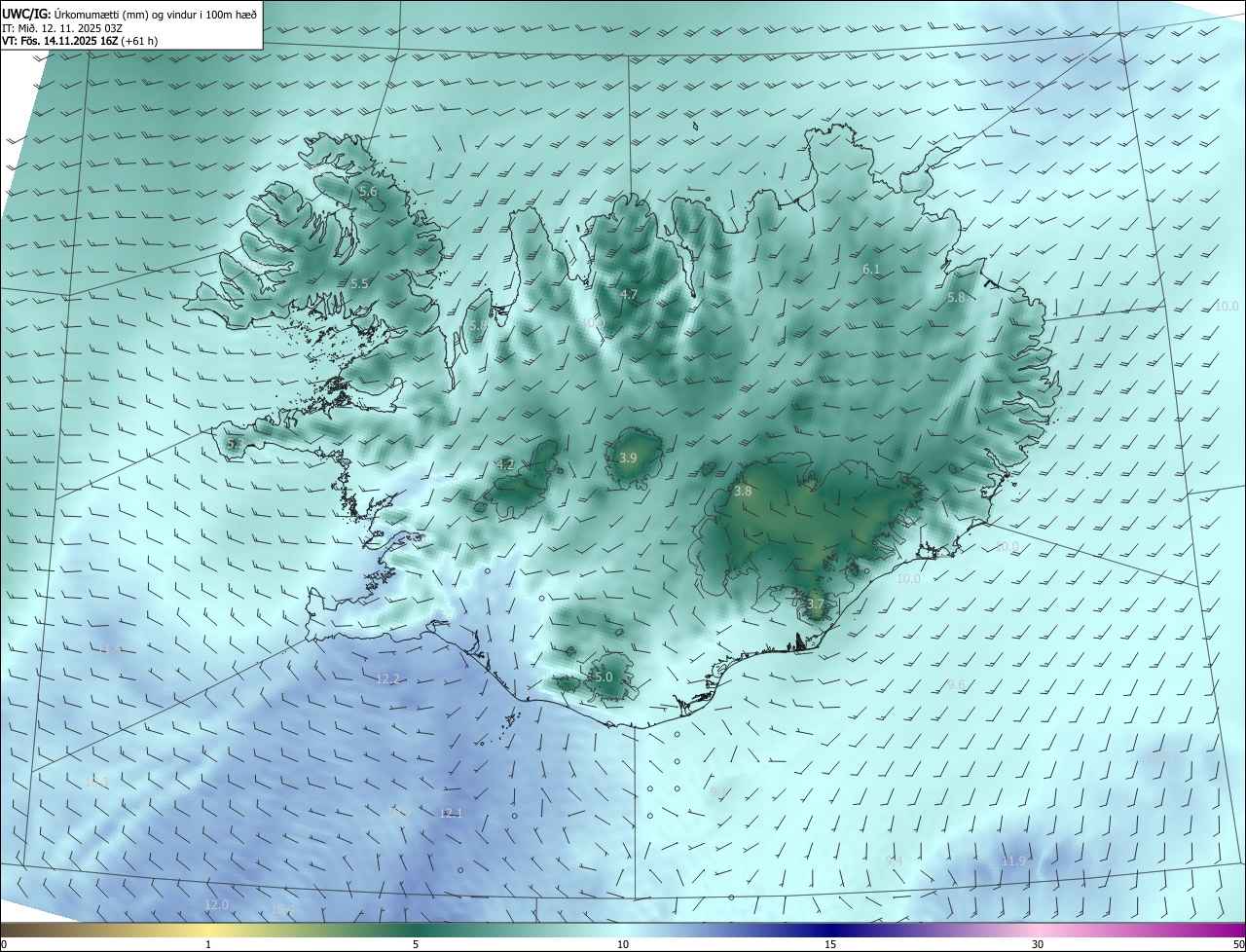1246x952 pixels.
Task: Click the colour scale tick labelled 50
Action: click(1238, 944)
